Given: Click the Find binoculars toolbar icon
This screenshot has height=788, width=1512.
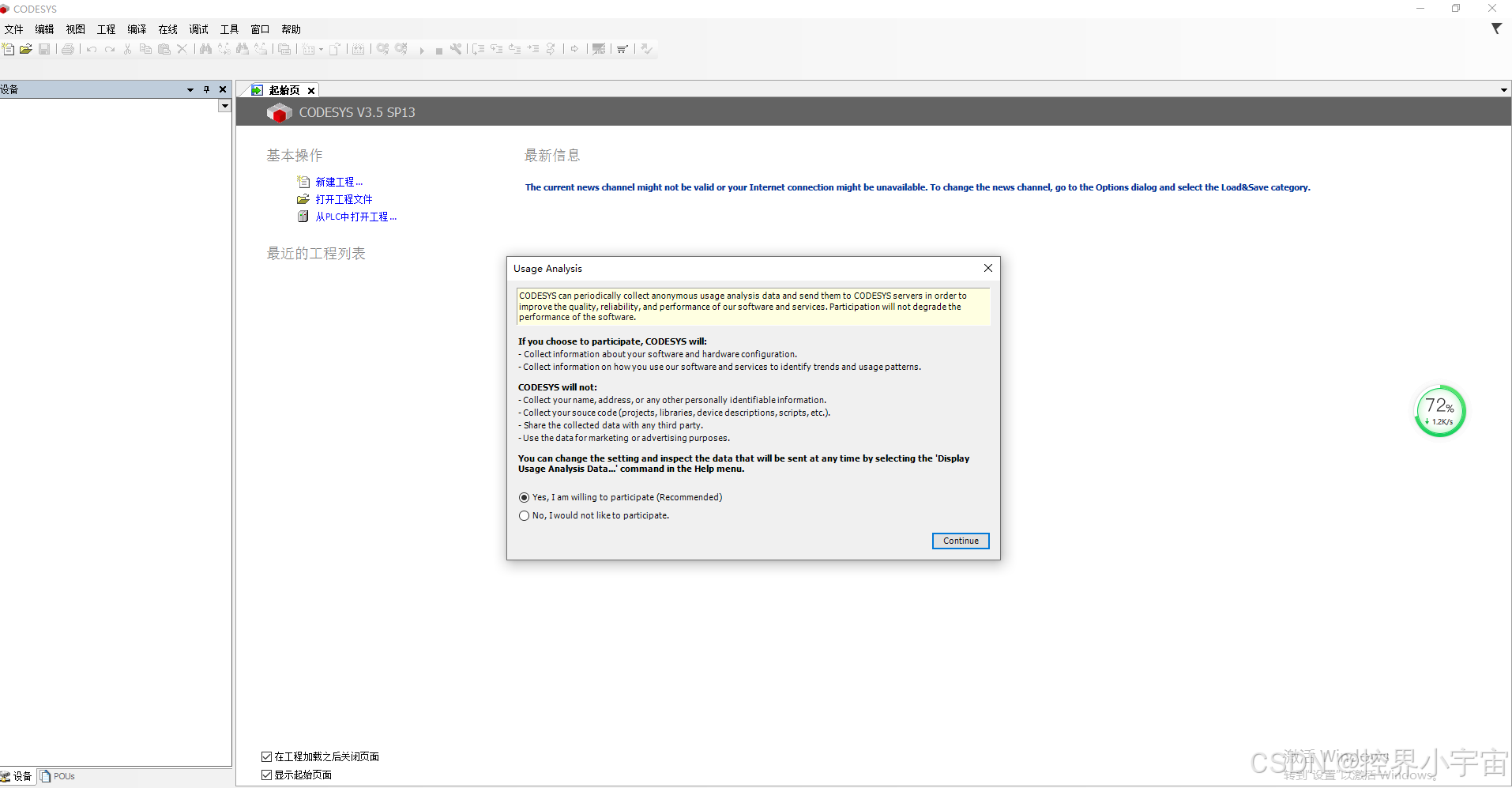Looking at the screenshot, I should [x=205, y=49].
